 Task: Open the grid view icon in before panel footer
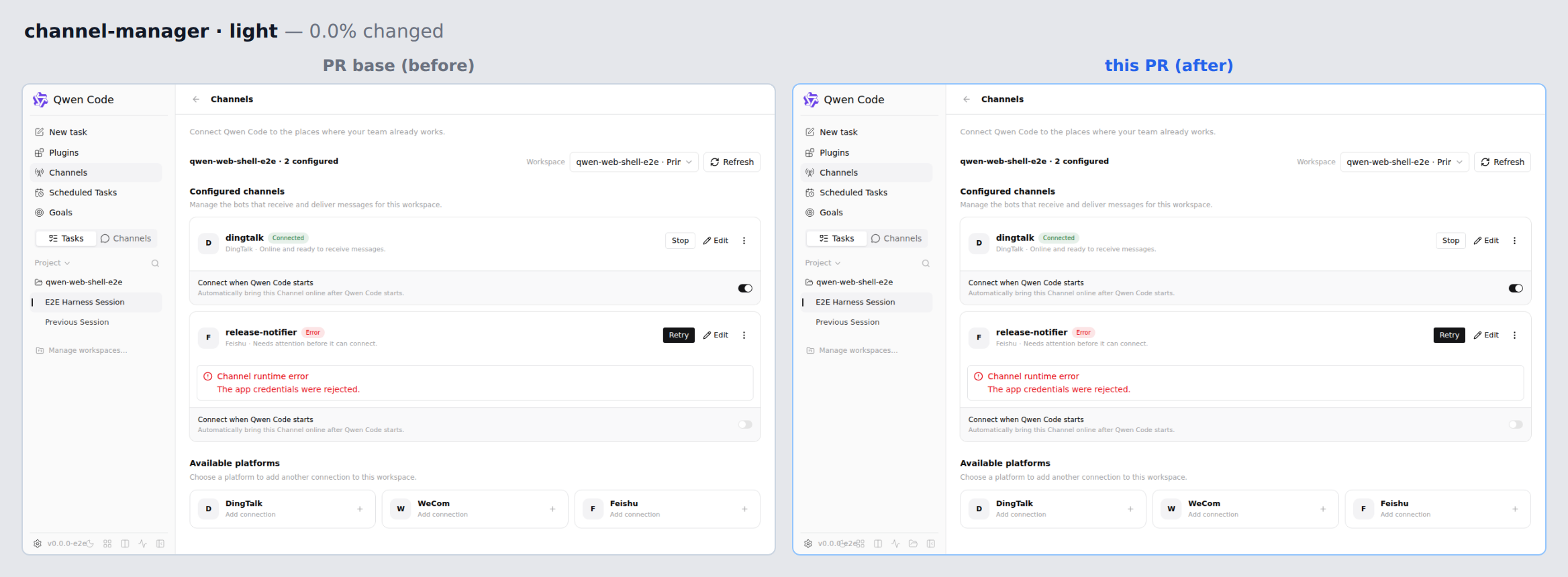[107, 543]
